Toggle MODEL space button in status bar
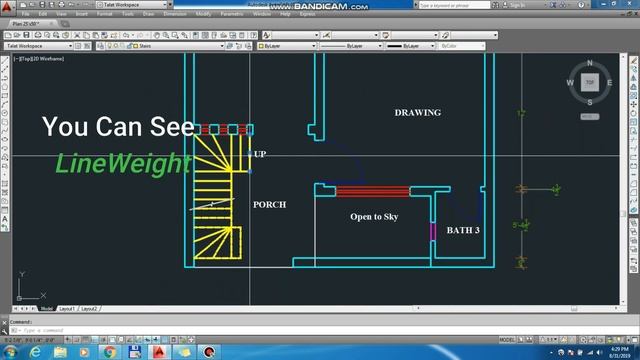This screenshot has width=640, height=360. [x=507, y=340]
